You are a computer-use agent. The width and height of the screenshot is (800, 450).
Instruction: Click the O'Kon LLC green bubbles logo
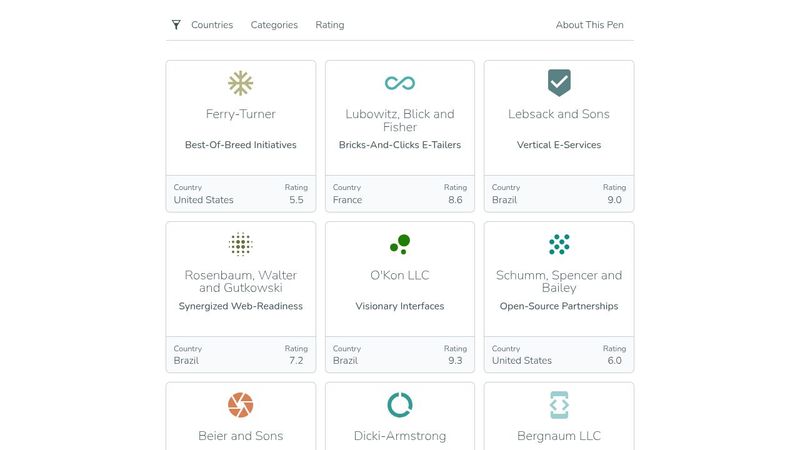(x=399, y=244)
